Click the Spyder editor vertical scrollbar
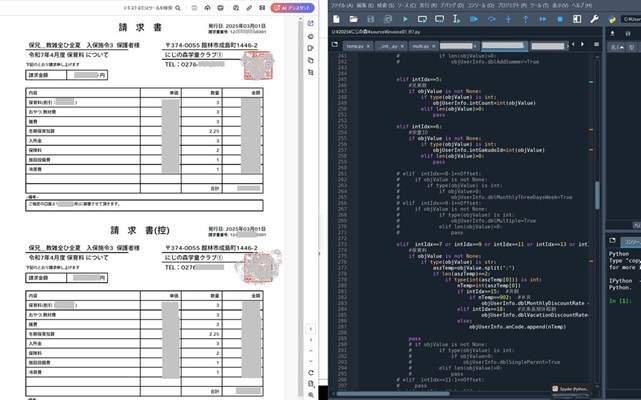This screenshot has height=400, width=641. pos(597,195)
